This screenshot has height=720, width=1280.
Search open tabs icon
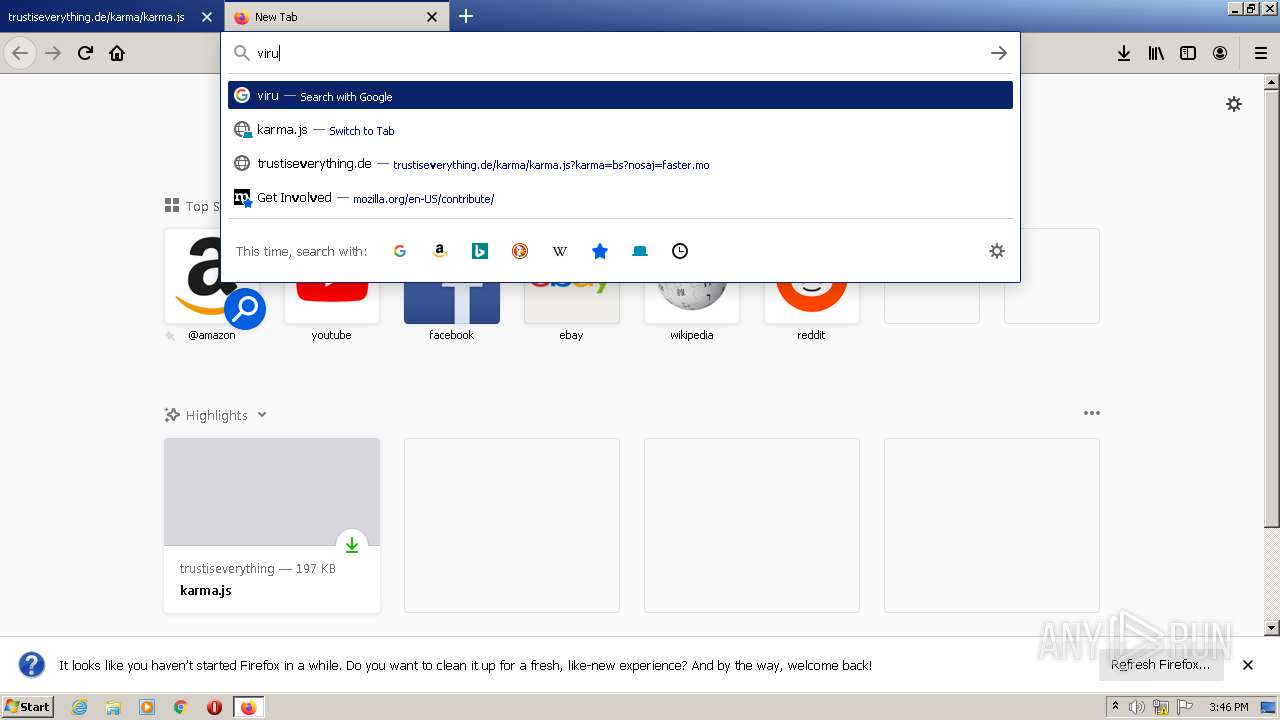[640, 251]
